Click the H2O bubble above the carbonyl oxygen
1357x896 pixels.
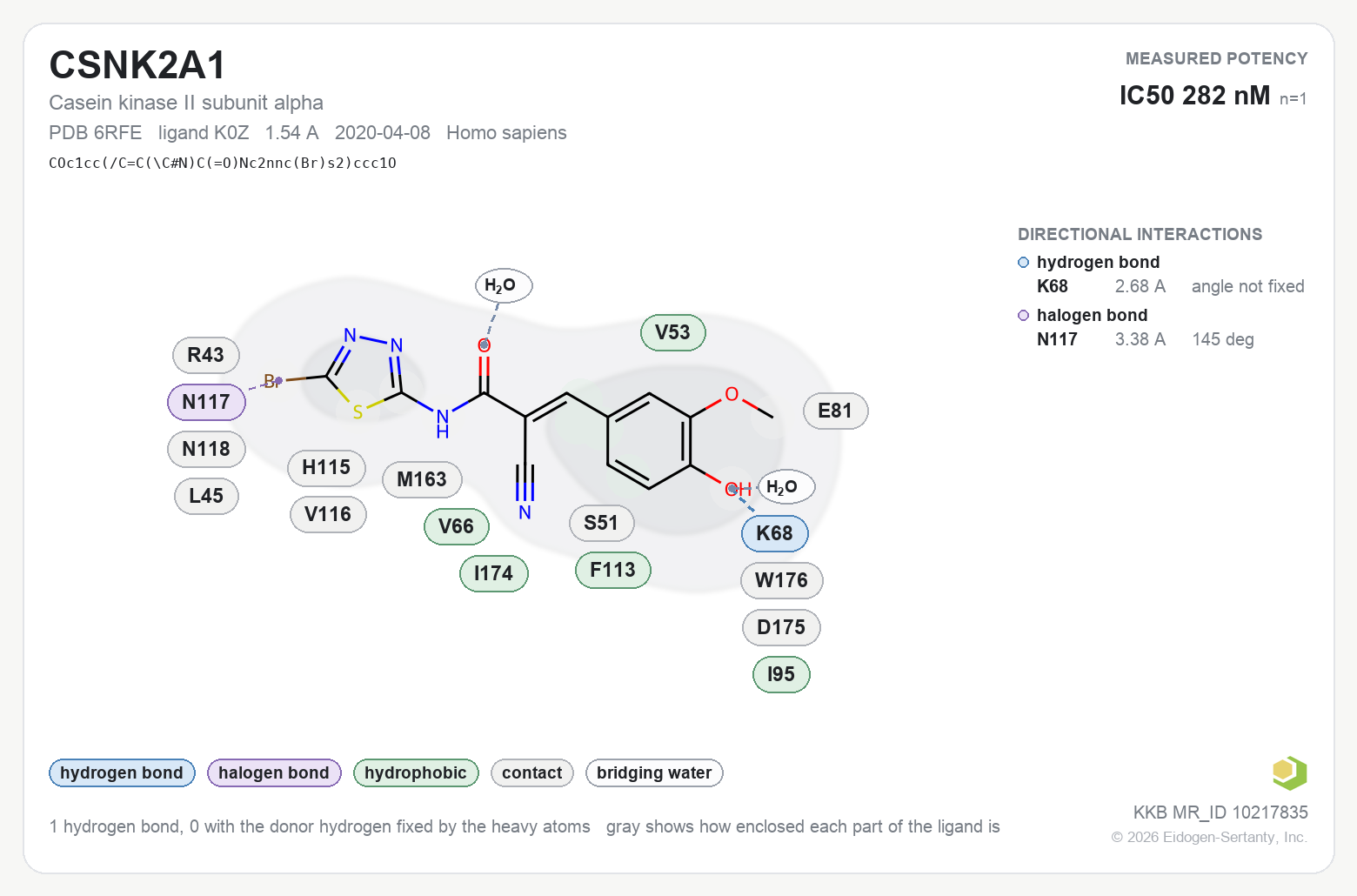pyautogui.click(x=503, y=285)
